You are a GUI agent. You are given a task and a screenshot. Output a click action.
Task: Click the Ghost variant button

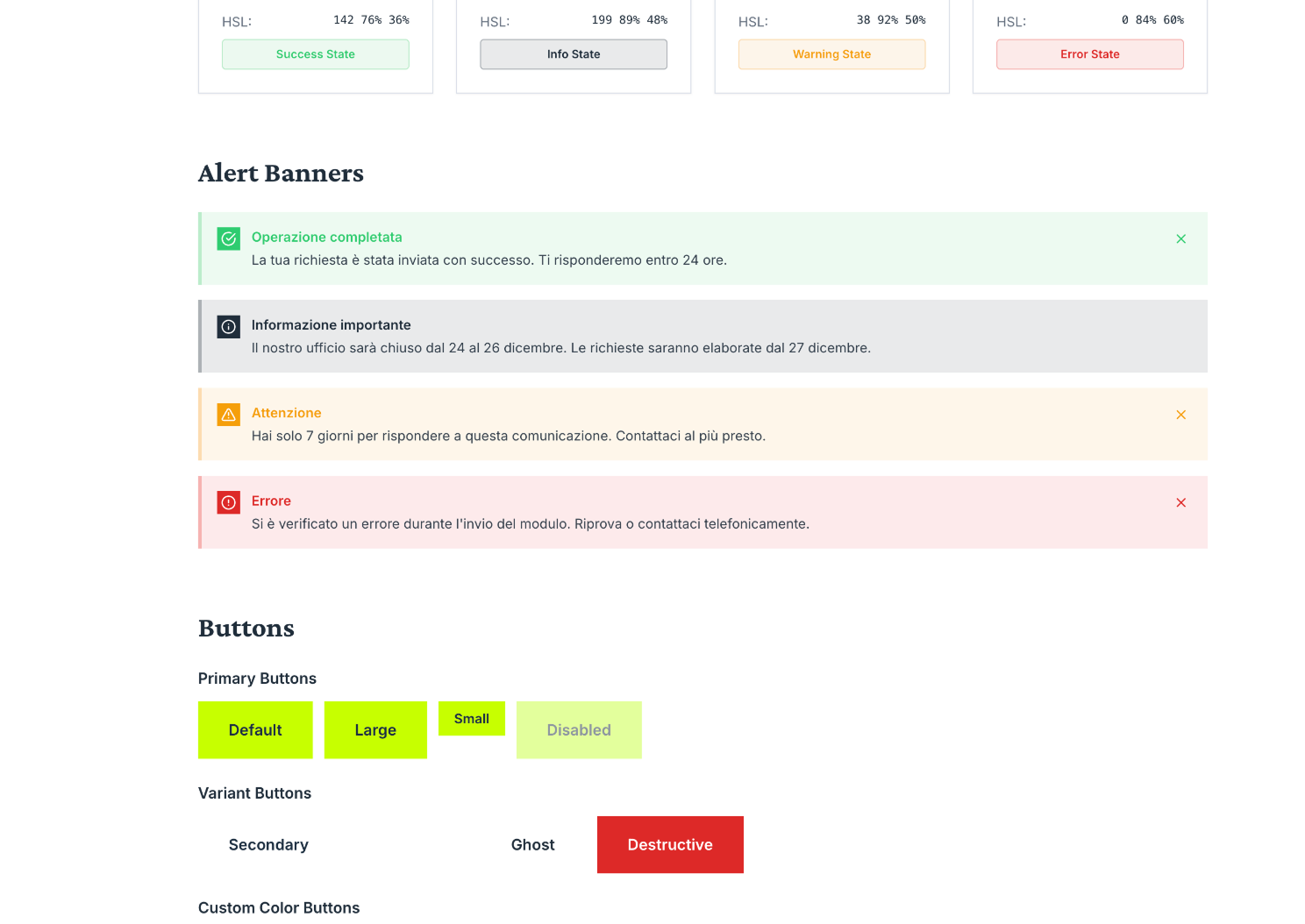tap(532, 845)
